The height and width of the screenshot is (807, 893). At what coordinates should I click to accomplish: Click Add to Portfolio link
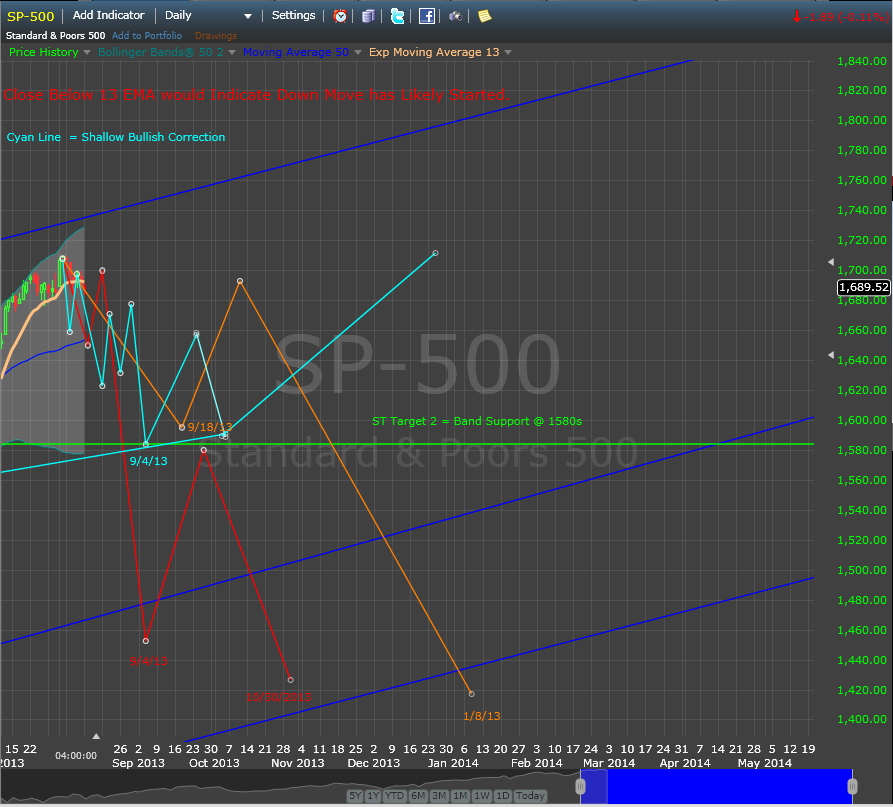click(147, 35)
